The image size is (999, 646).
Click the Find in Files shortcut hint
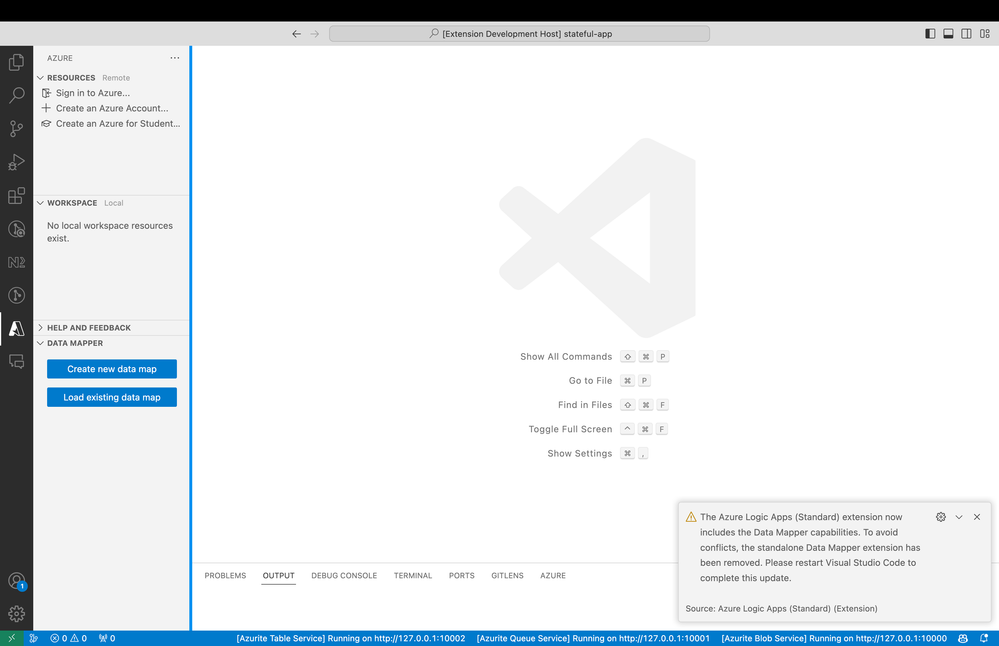click(612, 405)
